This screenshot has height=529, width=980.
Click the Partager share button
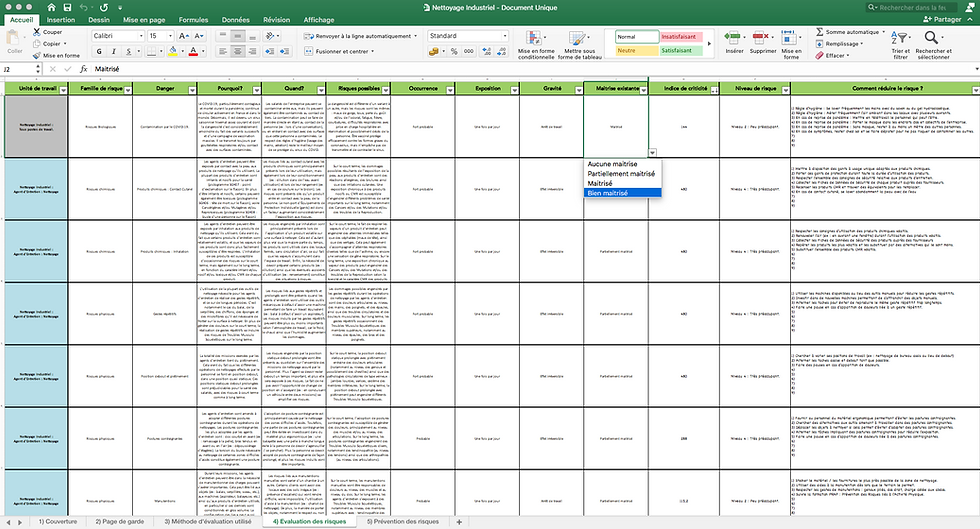pyautogui.click(x=942, y=19)
